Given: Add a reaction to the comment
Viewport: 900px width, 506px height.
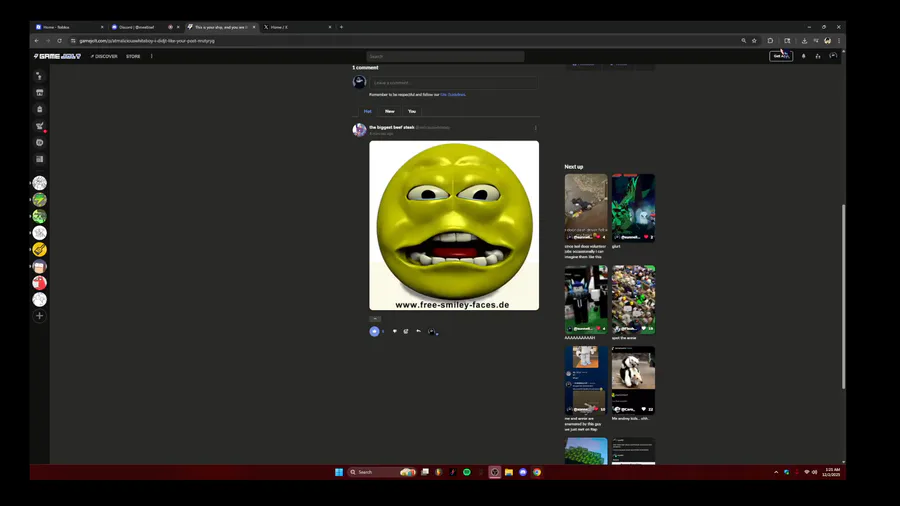Looking at the screenshot, I should click(406, 331).
